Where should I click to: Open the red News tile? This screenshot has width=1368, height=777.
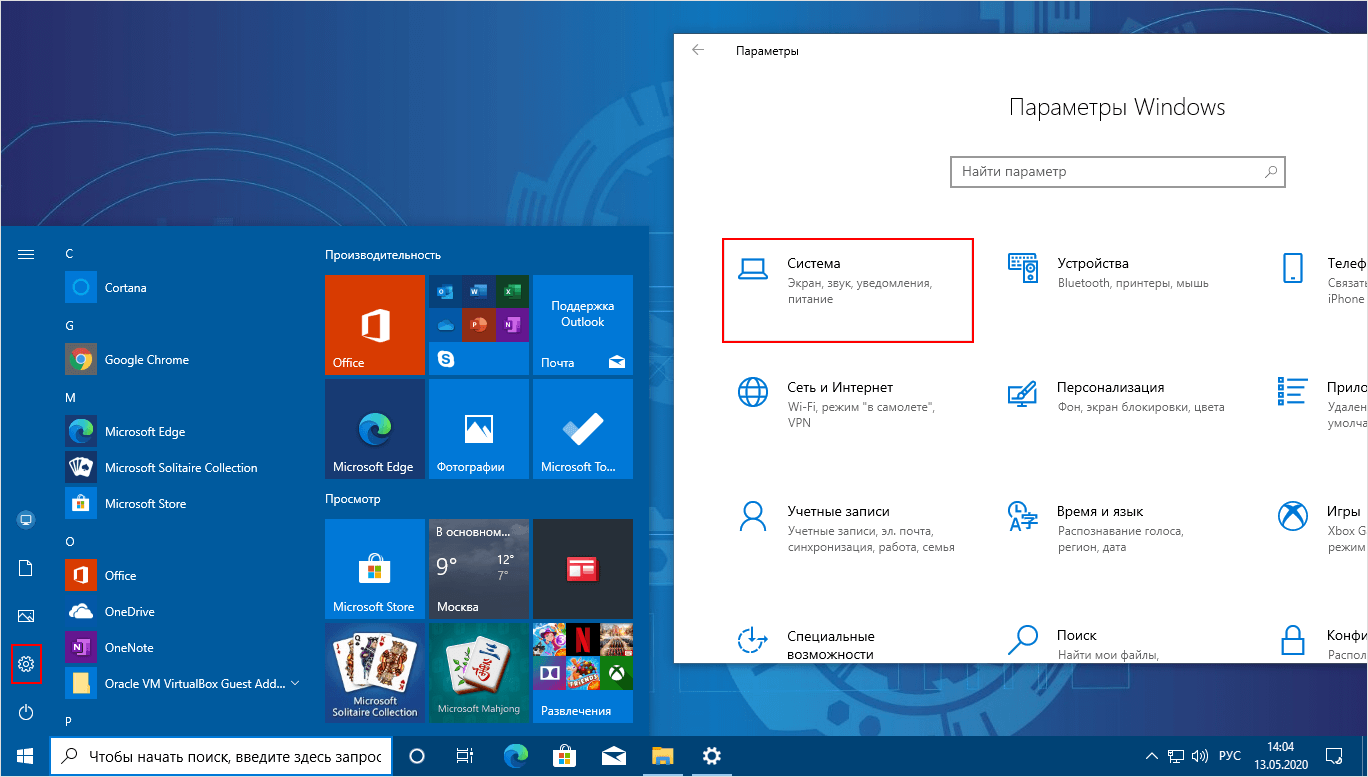click(x=583, y=569)
